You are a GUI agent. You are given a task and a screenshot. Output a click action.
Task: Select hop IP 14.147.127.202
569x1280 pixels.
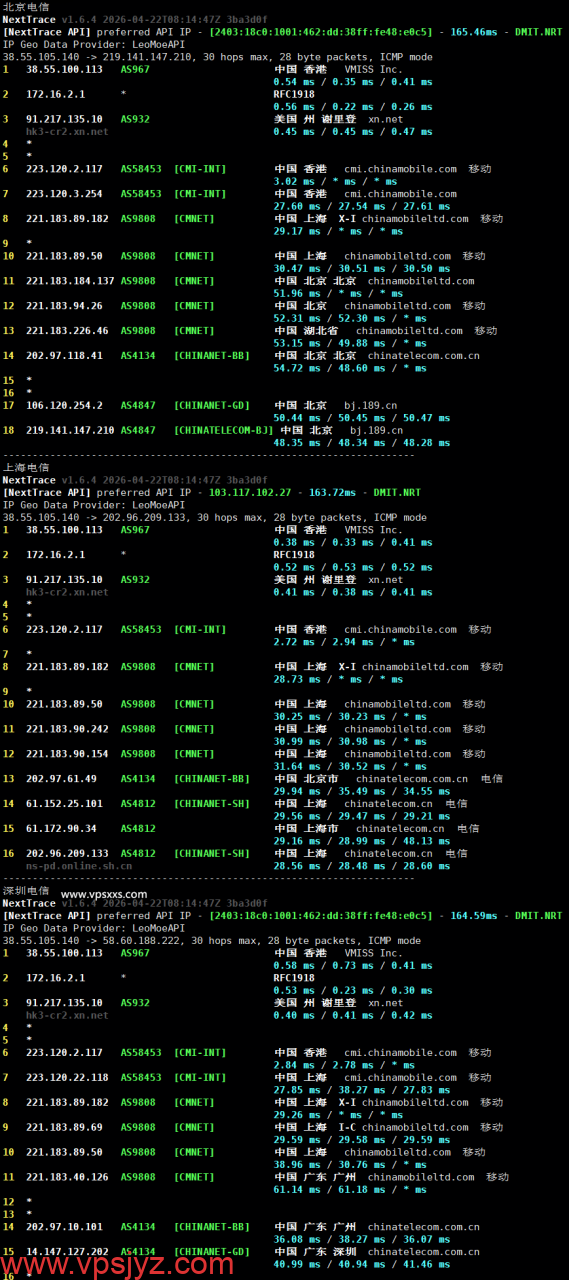pos(67,1251)
